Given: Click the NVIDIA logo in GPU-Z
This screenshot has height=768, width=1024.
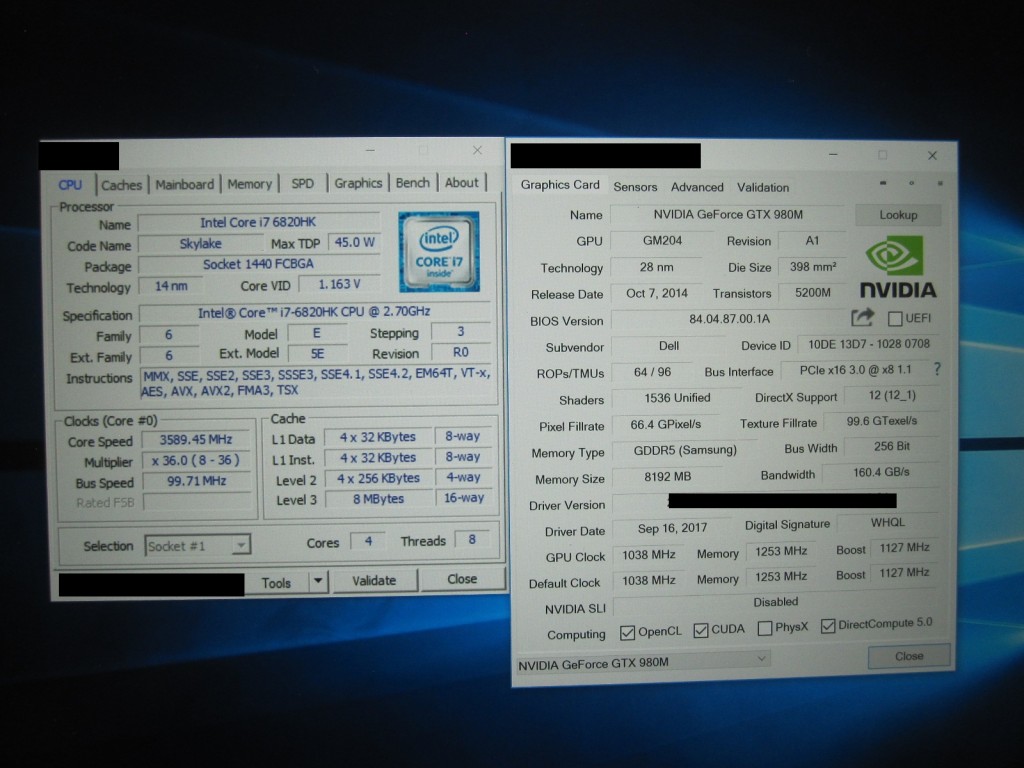Looking at the screenshot, I should 897,267.
